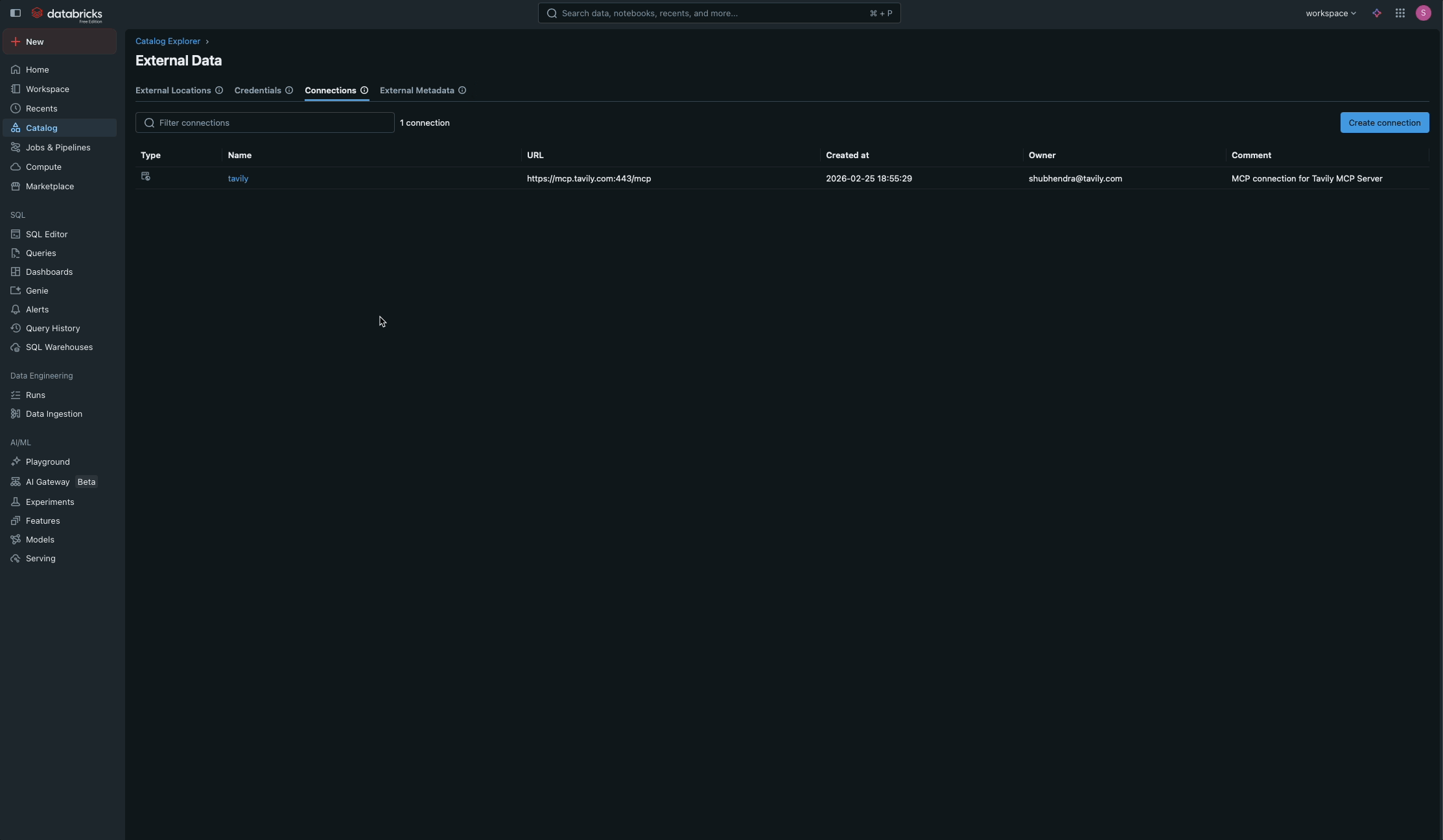
Task: Open the External Metadata tab
Action: pyautogui.click(x=417, y=90)
